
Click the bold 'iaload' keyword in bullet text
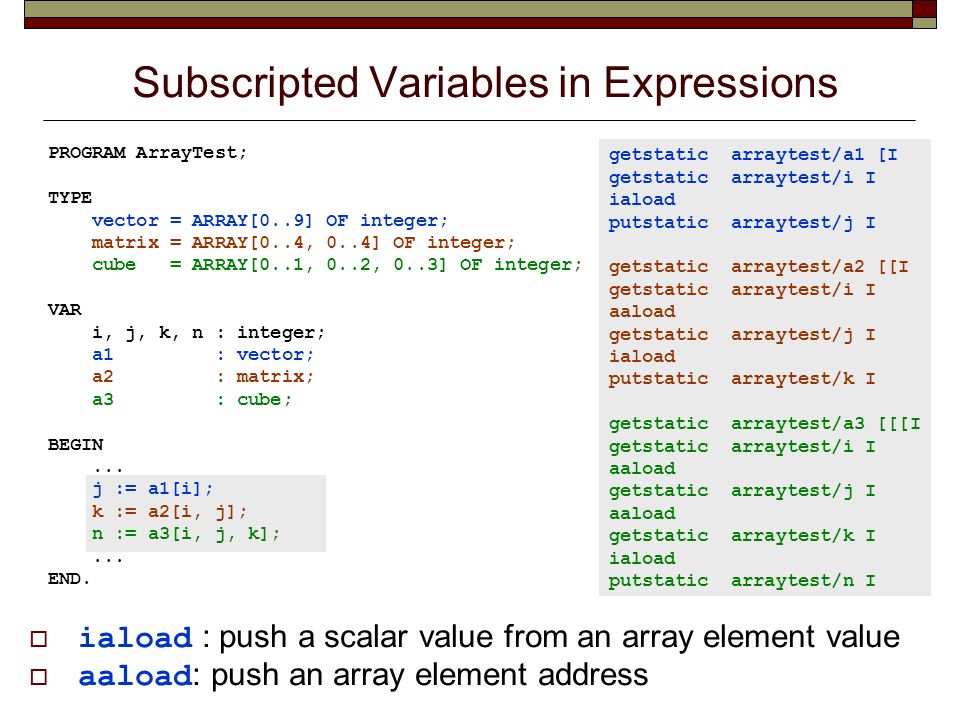[x=135, y=638]
